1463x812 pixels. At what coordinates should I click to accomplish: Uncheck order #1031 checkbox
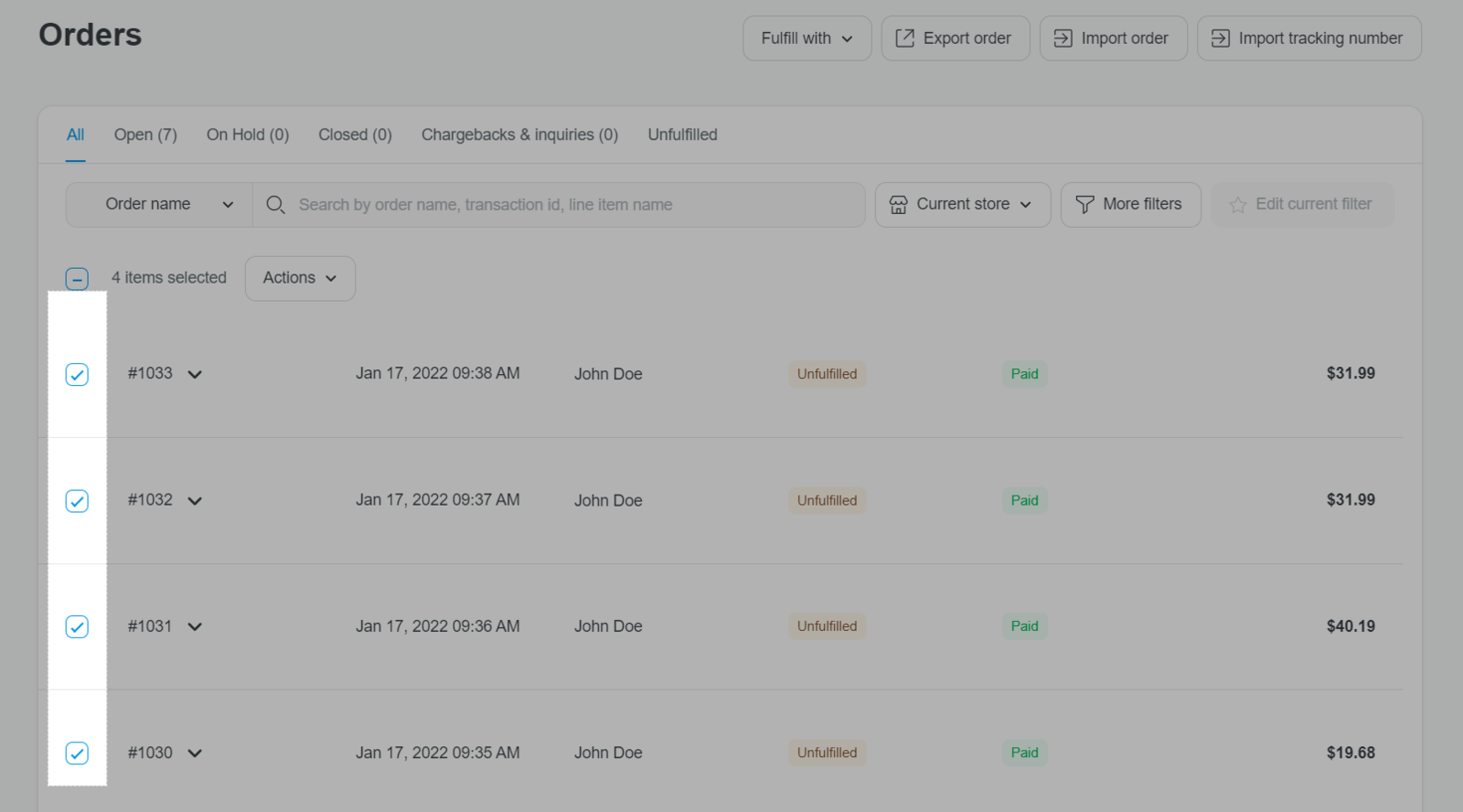point(77,626)
